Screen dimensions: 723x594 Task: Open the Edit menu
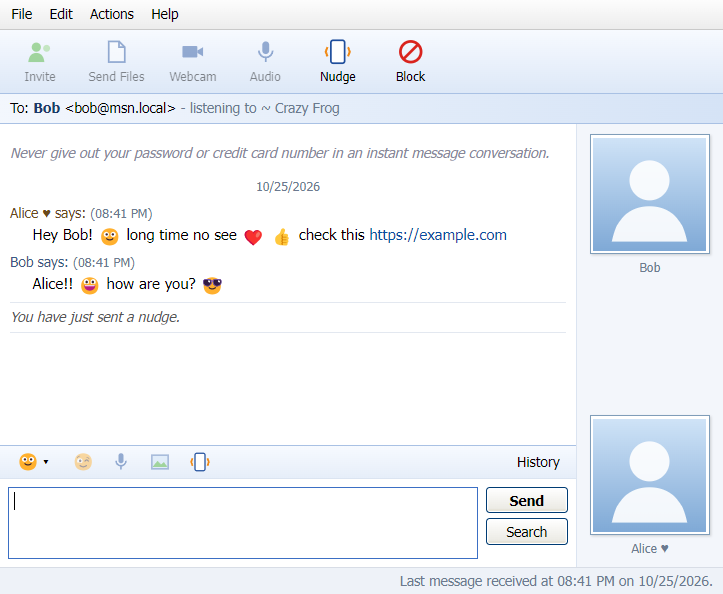point(61,14)
